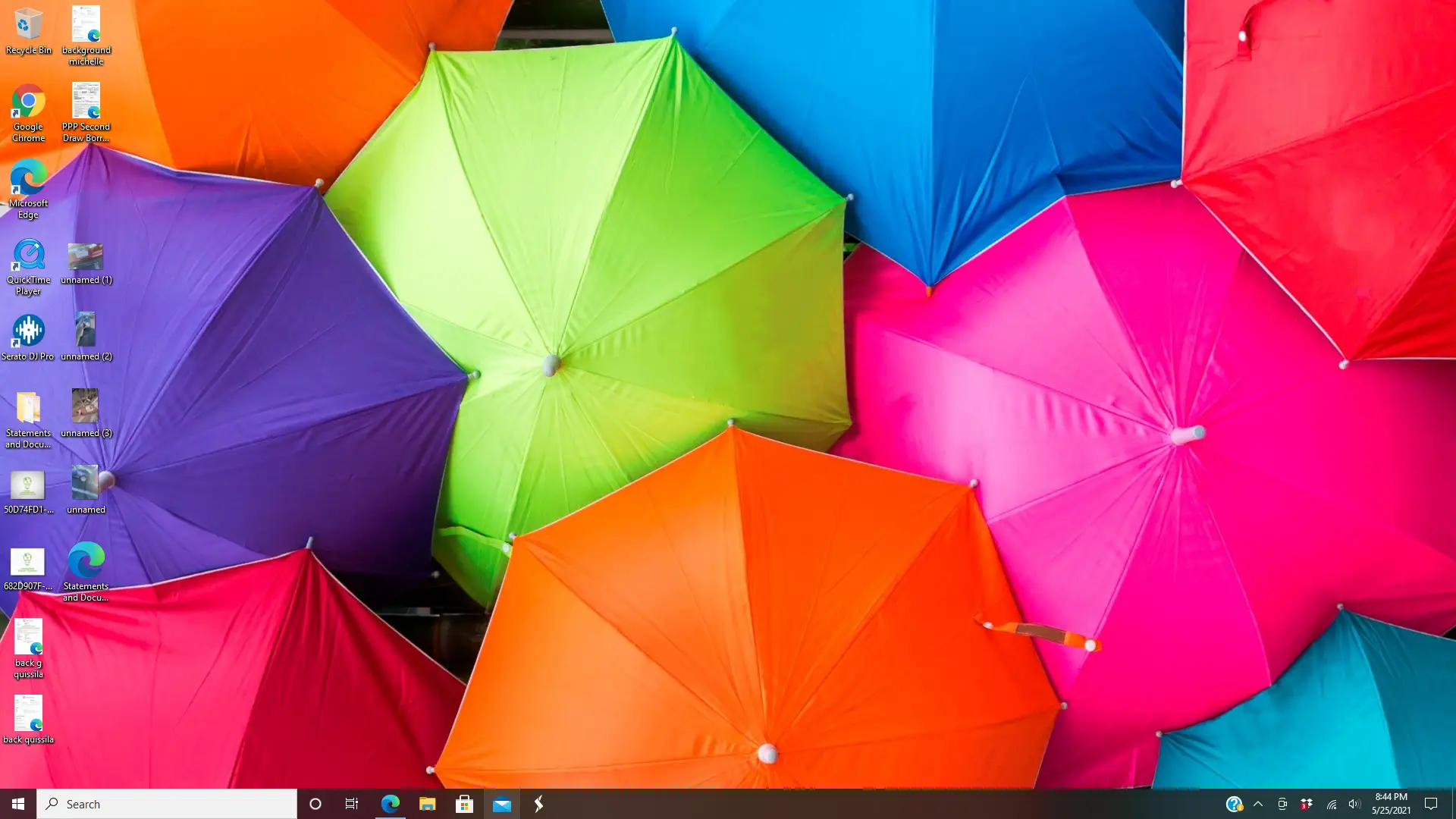Select the Statements and Docu... folder
1456x819 pixels.
28,420
